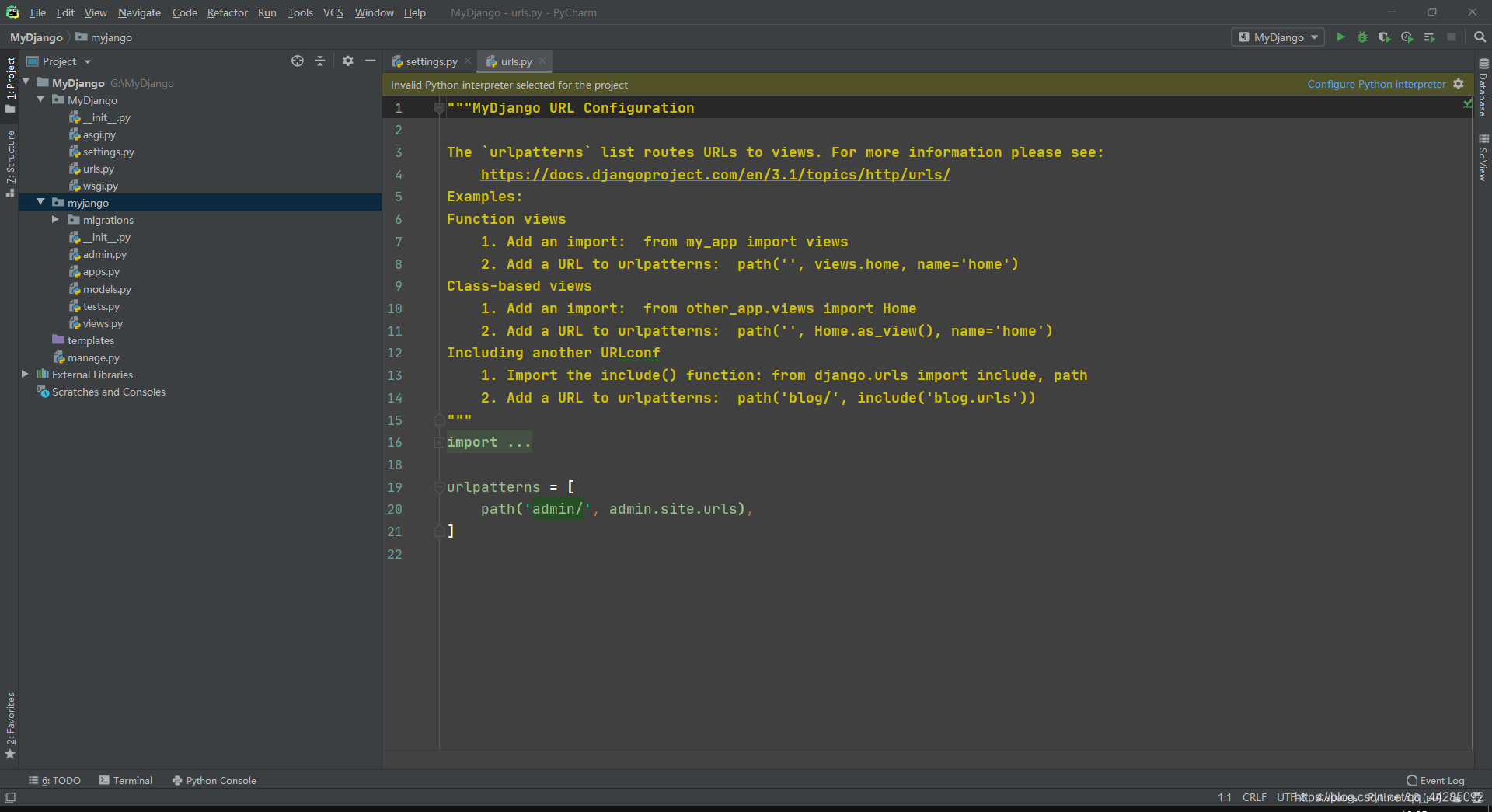
Task: Toggle tool window bars icon in status bar
Action: pyautogui.click(x=10, y=798)
